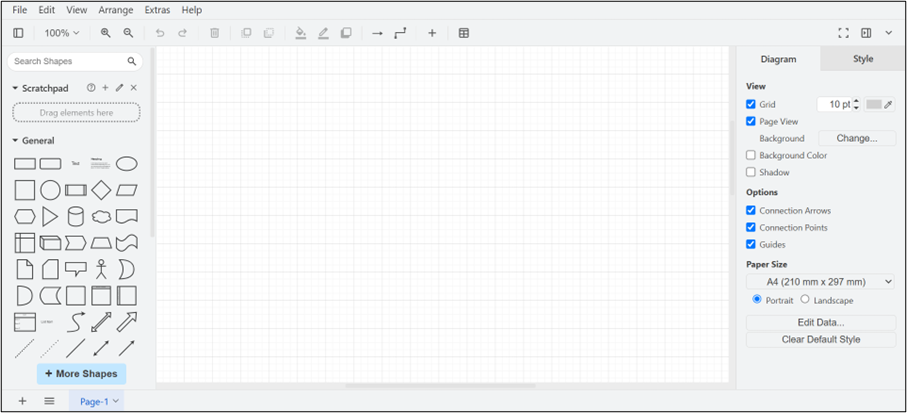Image resolution: width=907 pixels, height=413 pixels.
Task: Click the More Shapes button
Action: tap(81, 374)
